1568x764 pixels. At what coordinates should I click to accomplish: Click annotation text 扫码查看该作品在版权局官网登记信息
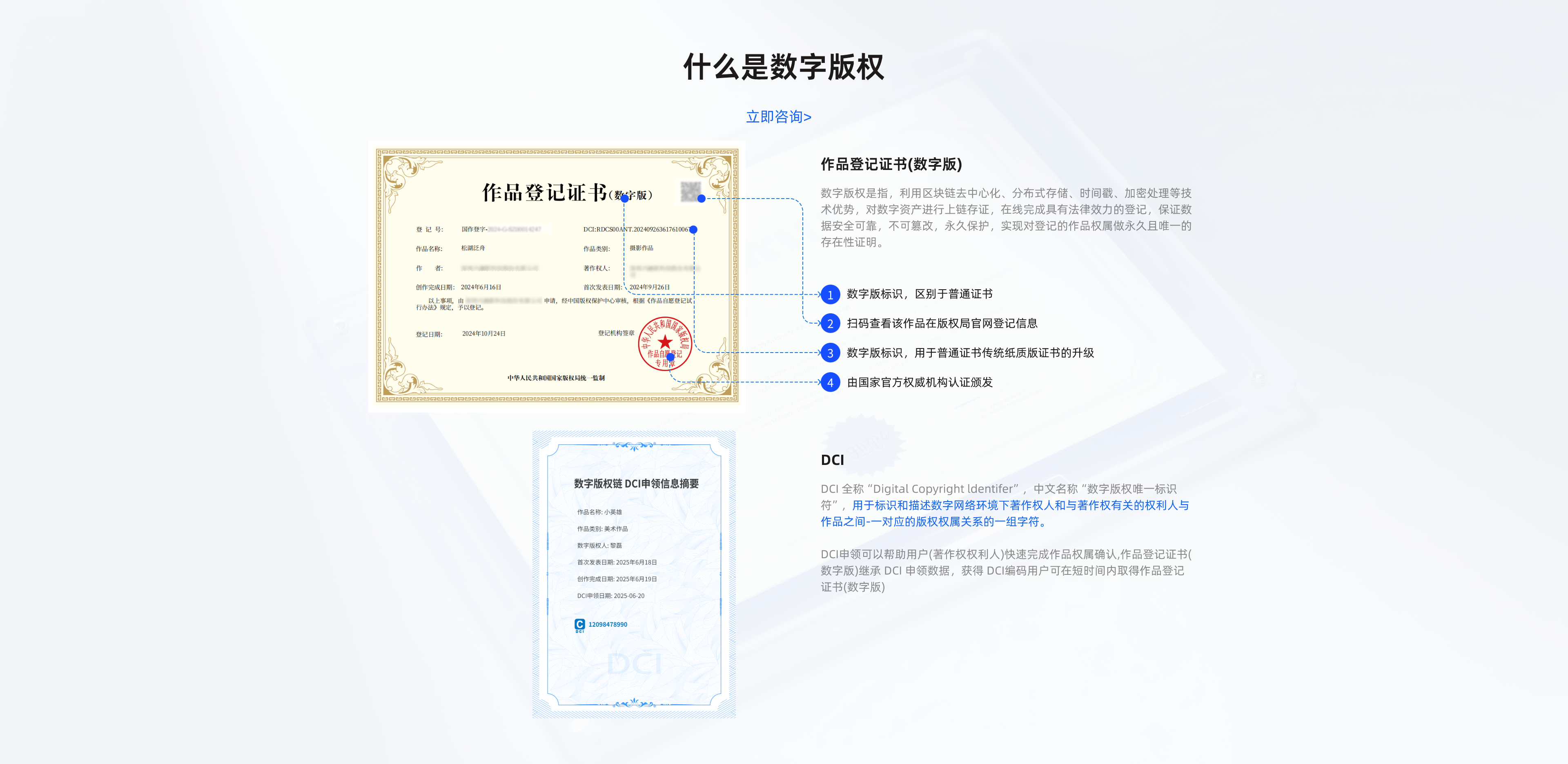[x=942, y=324]
